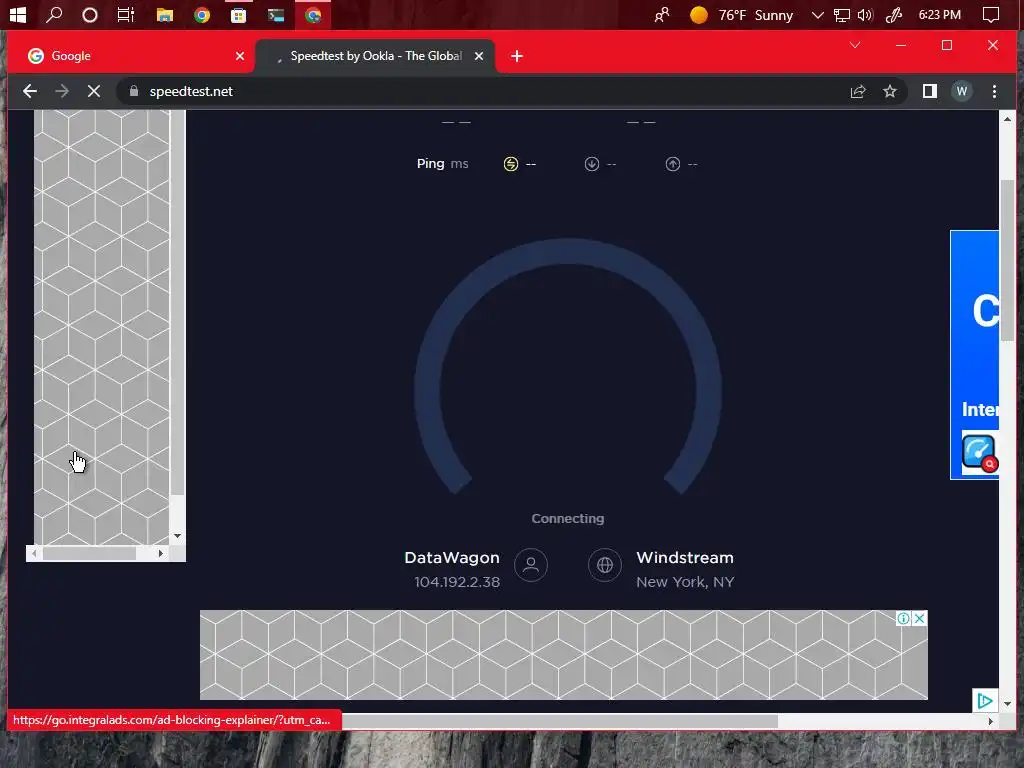Open network status tray icon

(x=842, y=15)
